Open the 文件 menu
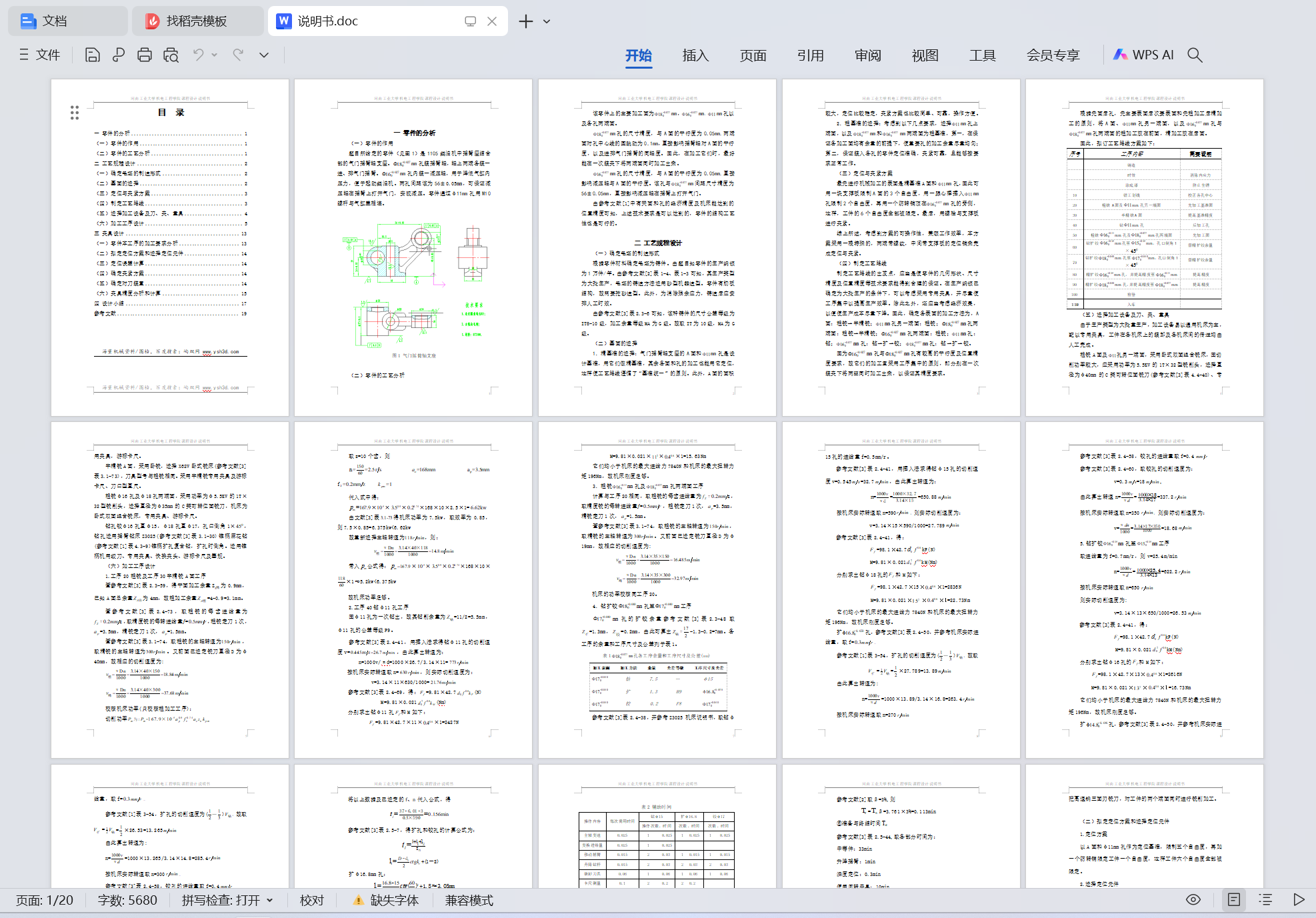The width and height of the screenshot is (1316, 918). pyautogui.click(x=40, y=55)
